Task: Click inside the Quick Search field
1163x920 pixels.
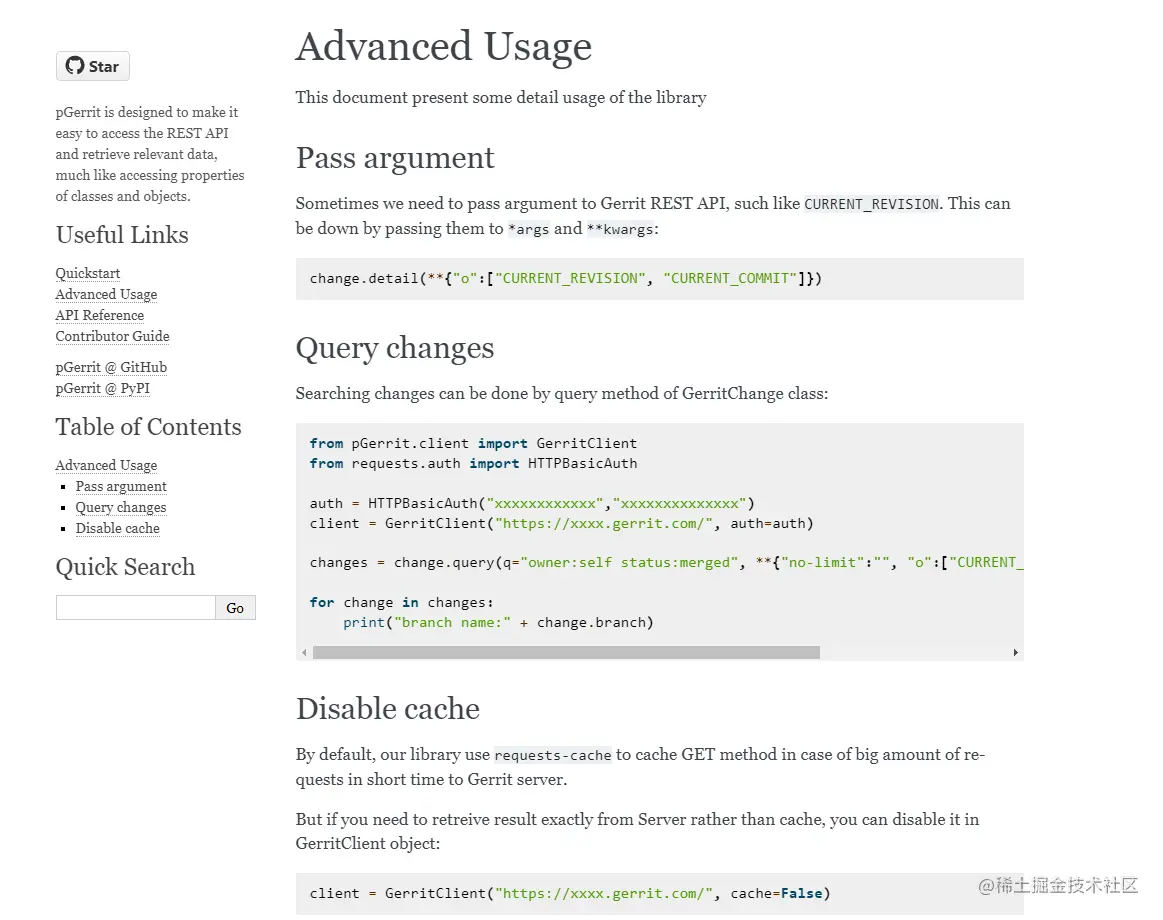Action: (135, 607)
